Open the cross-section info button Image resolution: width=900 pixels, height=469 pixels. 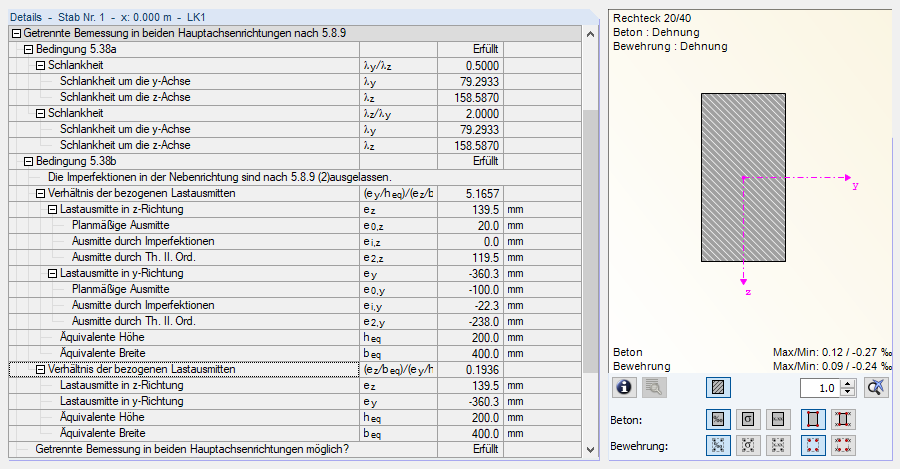click(624, 387)
